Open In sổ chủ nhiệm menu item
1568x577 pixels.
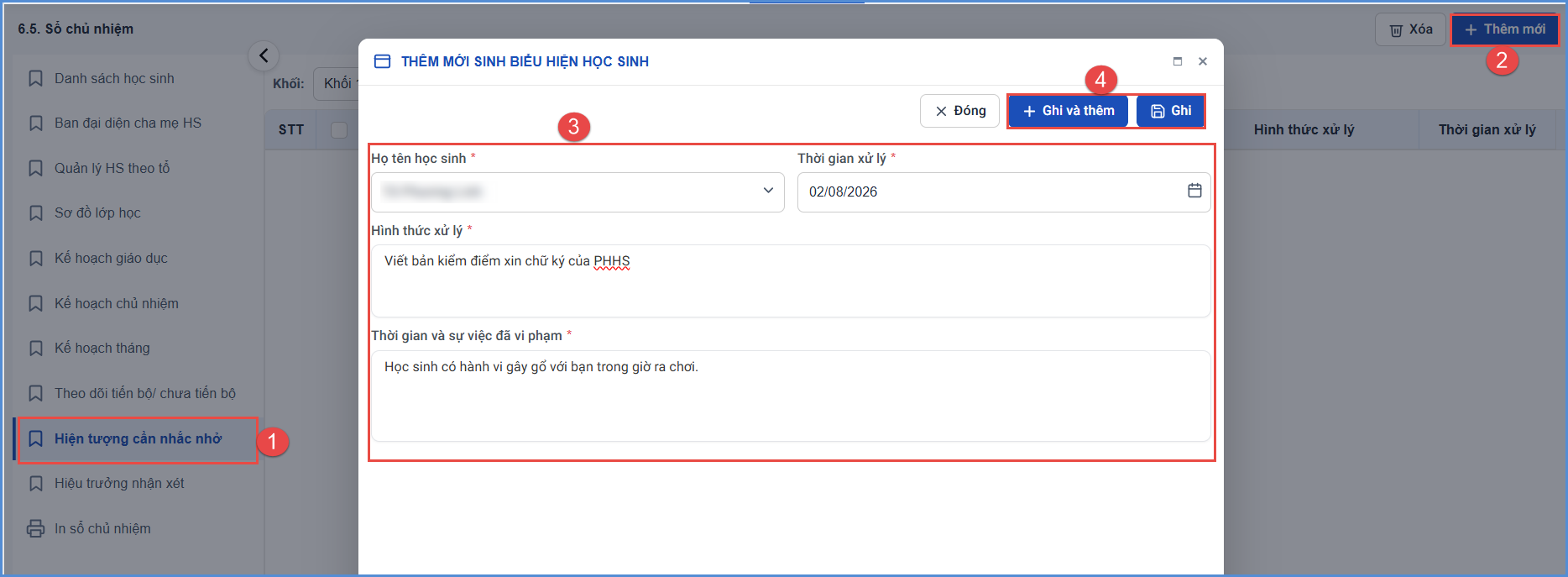[102, 528]
